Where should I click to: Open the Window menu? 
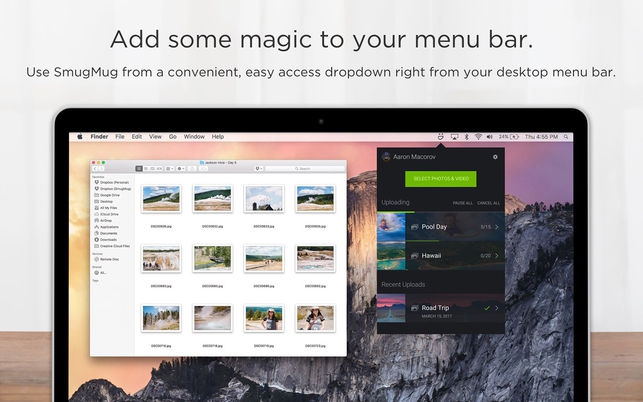click(x=194, y=137)
